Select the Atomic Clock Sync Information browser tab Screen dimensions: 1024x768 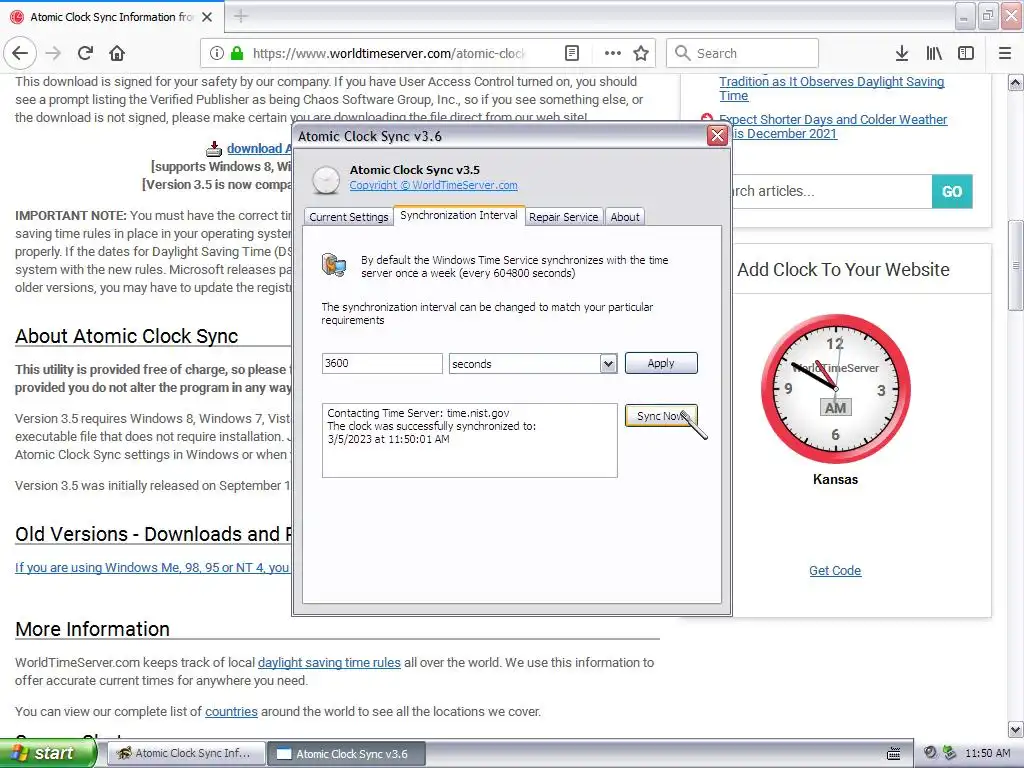click(x=112, y=17)
